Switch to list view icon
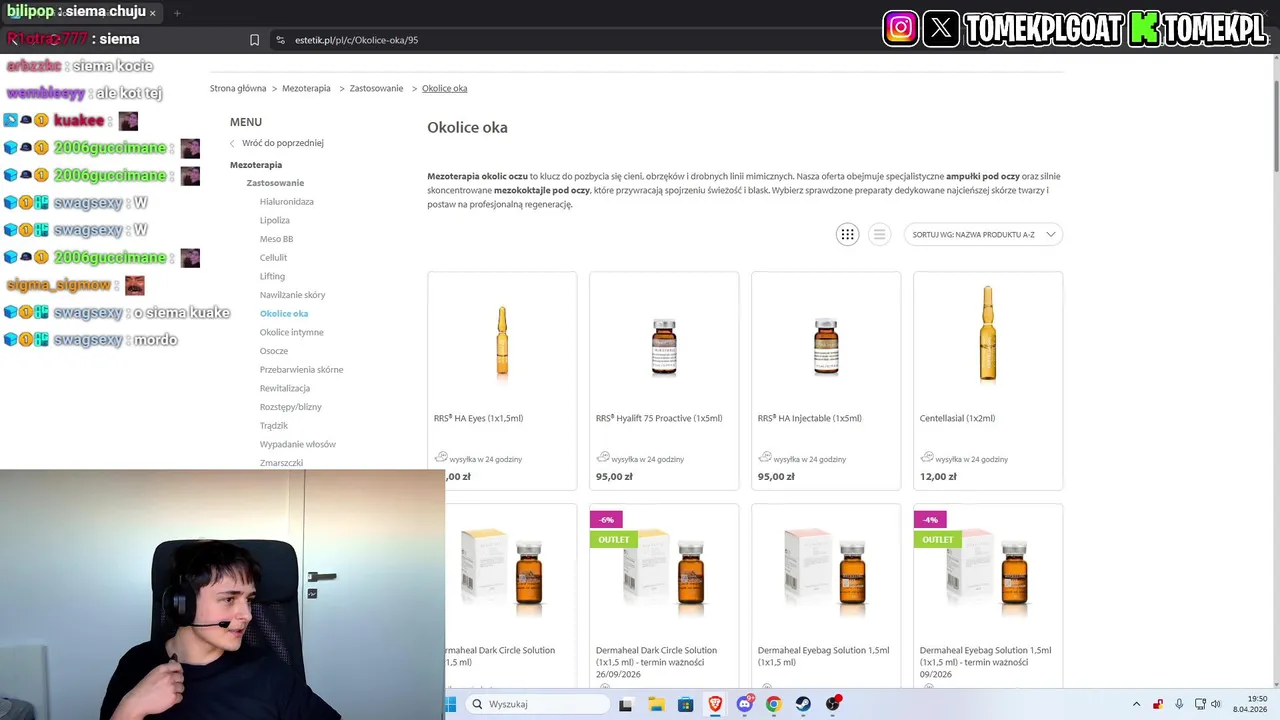The image size is (1280, 720). click(x=879, y=234)
